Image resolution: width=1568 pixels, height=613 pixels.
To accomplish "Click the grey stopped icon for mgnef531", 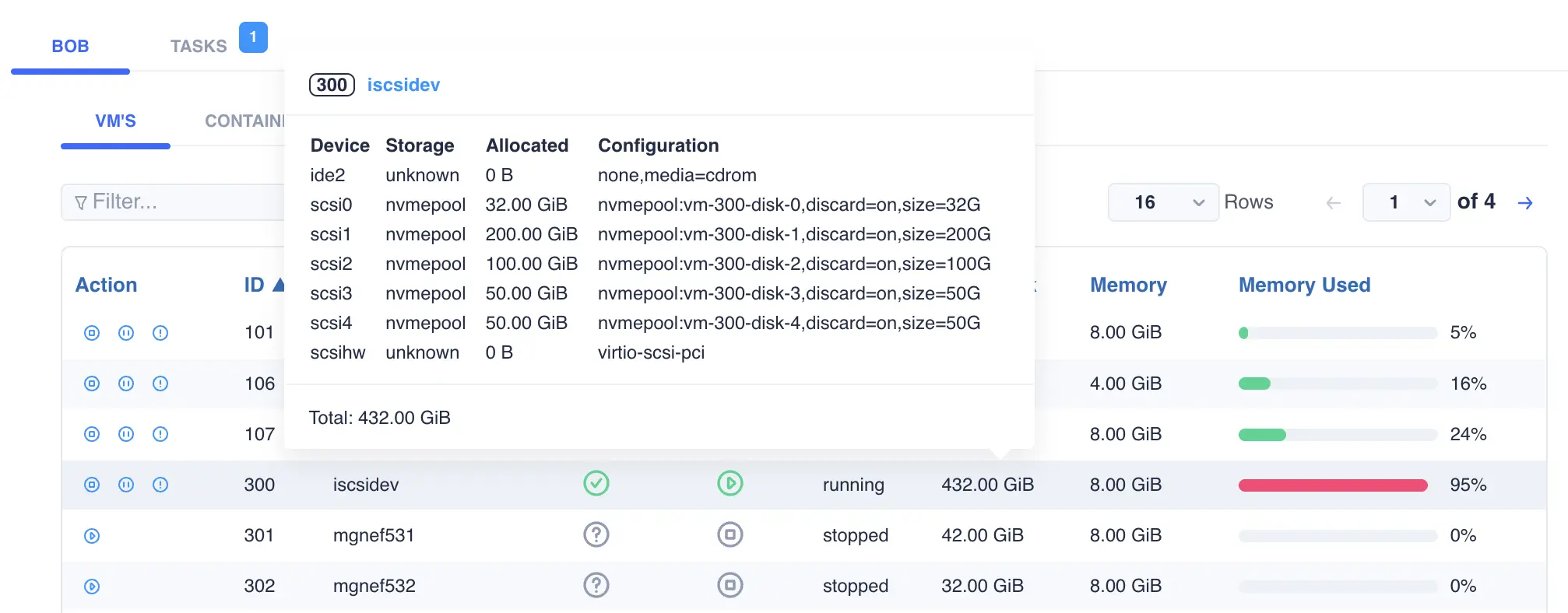I will (730, 534).
